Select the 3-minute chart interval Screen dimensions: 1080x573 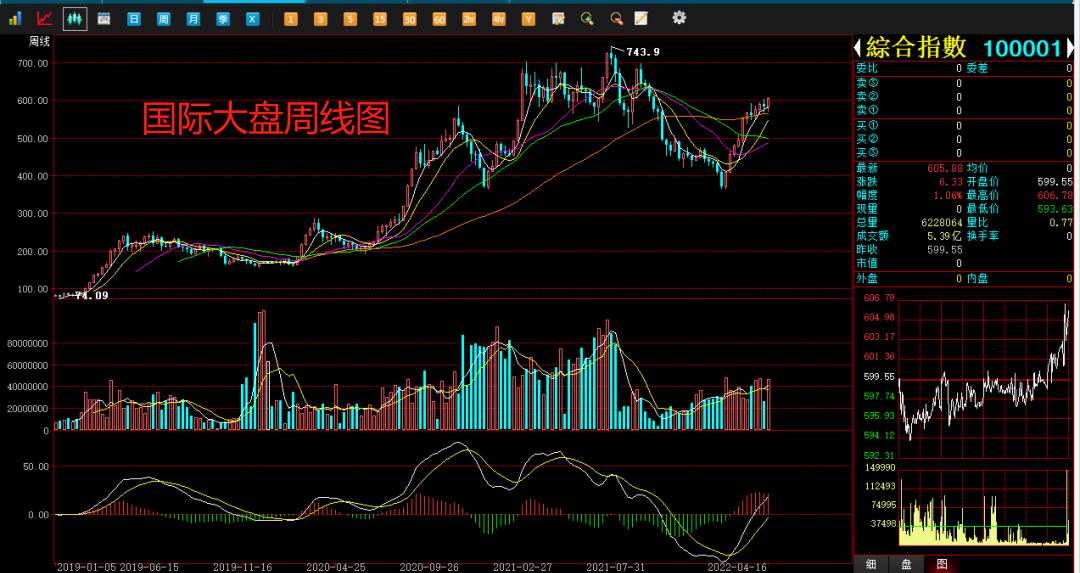(320, 19)
